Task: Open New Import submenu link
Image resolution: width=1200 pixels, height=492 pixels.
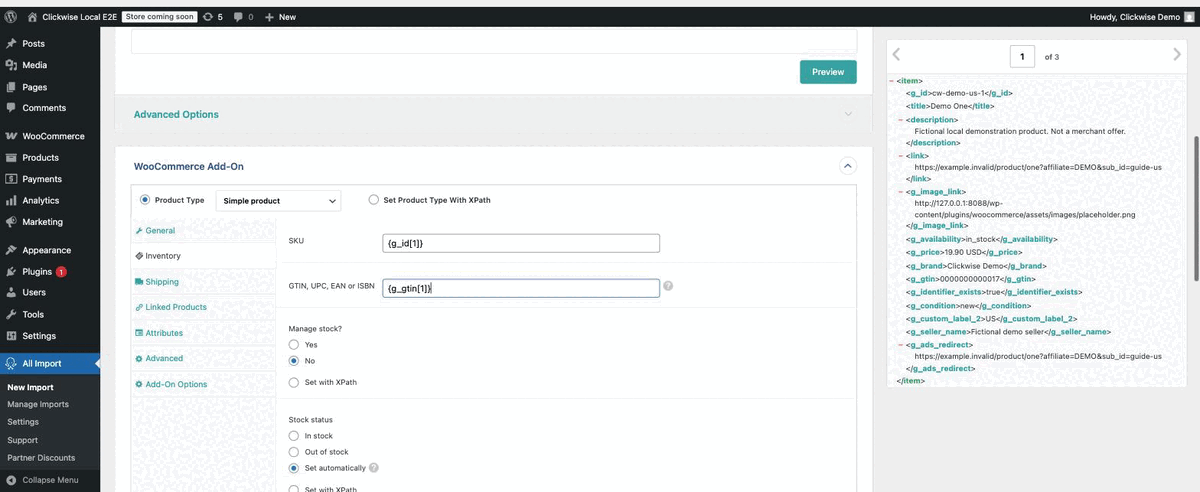Action: coord(30,387)
